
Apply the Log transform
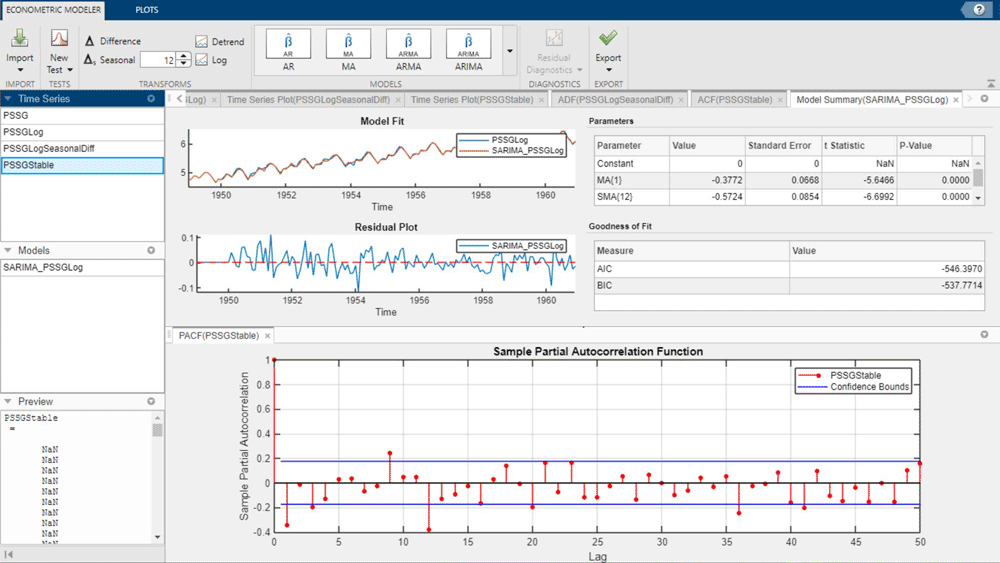point(212,60)
